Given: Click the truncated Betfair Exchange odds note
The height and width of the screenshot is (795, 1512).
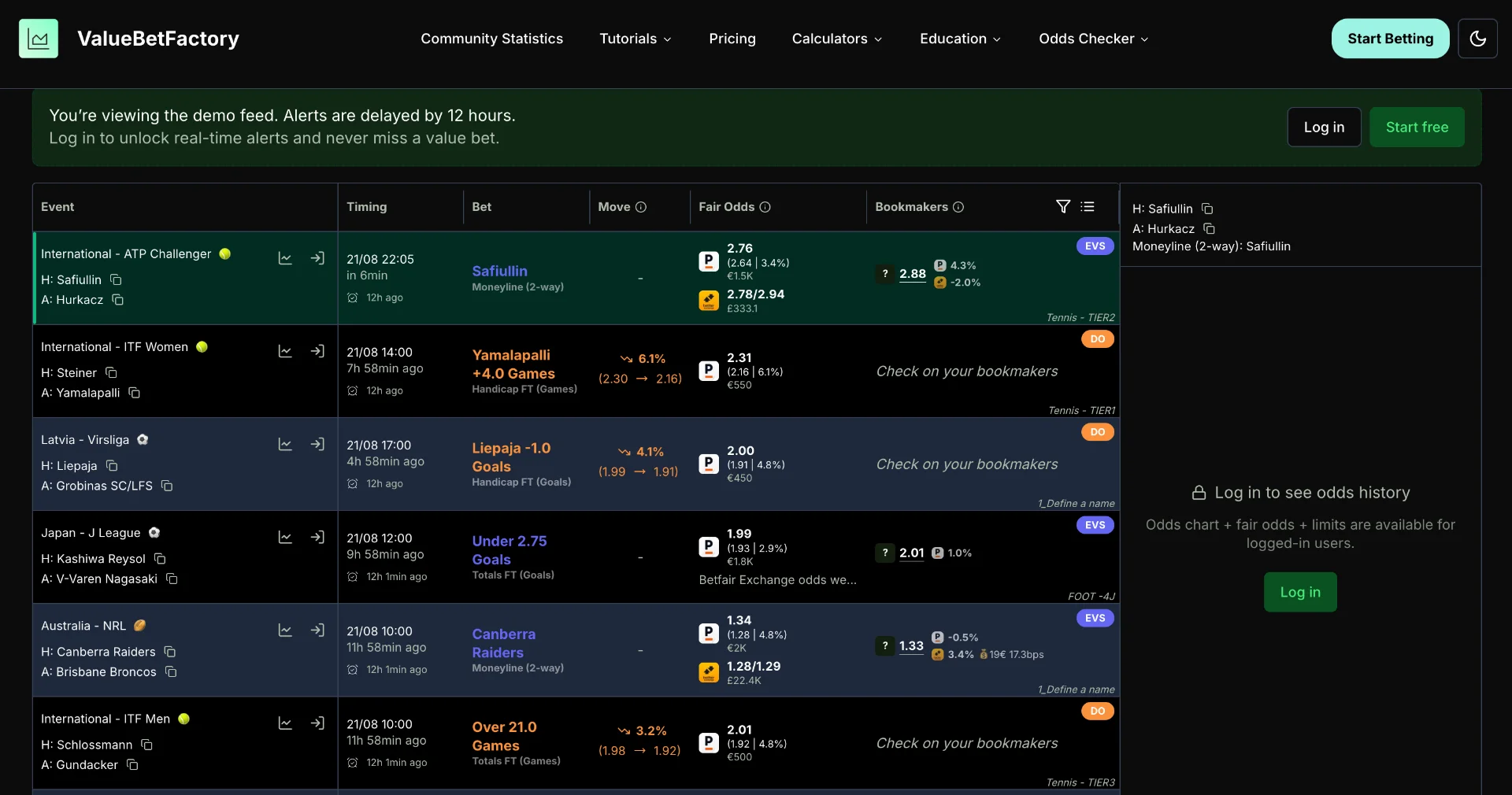Looking at the screenshot, I should coord(777,580).
